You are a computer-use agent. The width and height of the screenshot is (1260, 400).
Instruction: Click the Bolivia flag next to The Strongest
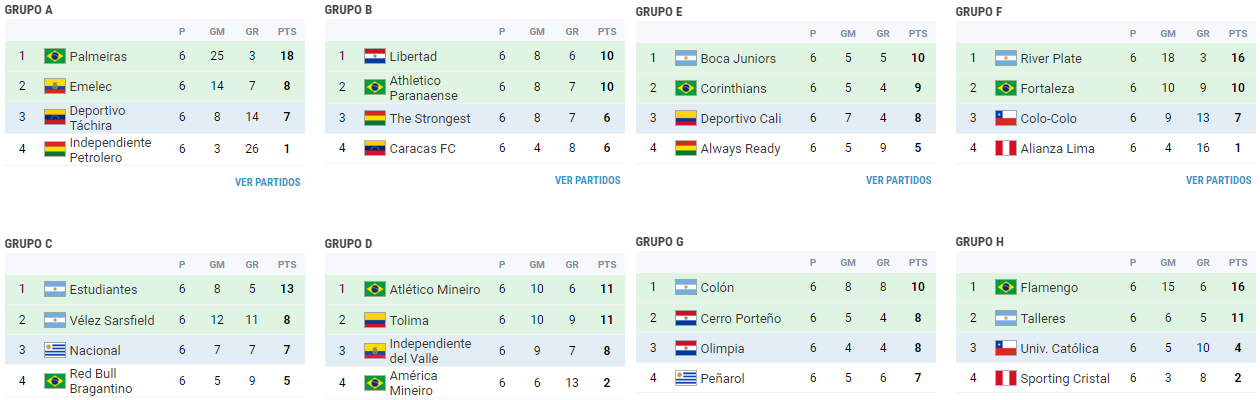pyautogui.click(x=375, y=118)
